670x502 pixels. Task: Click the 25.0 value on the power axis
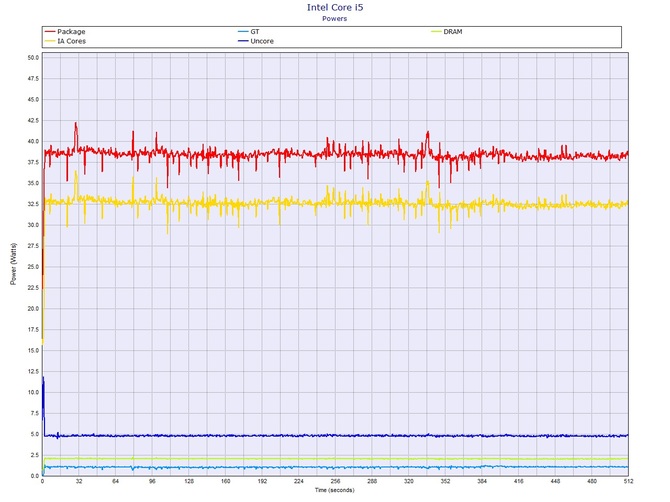point(33,267)
